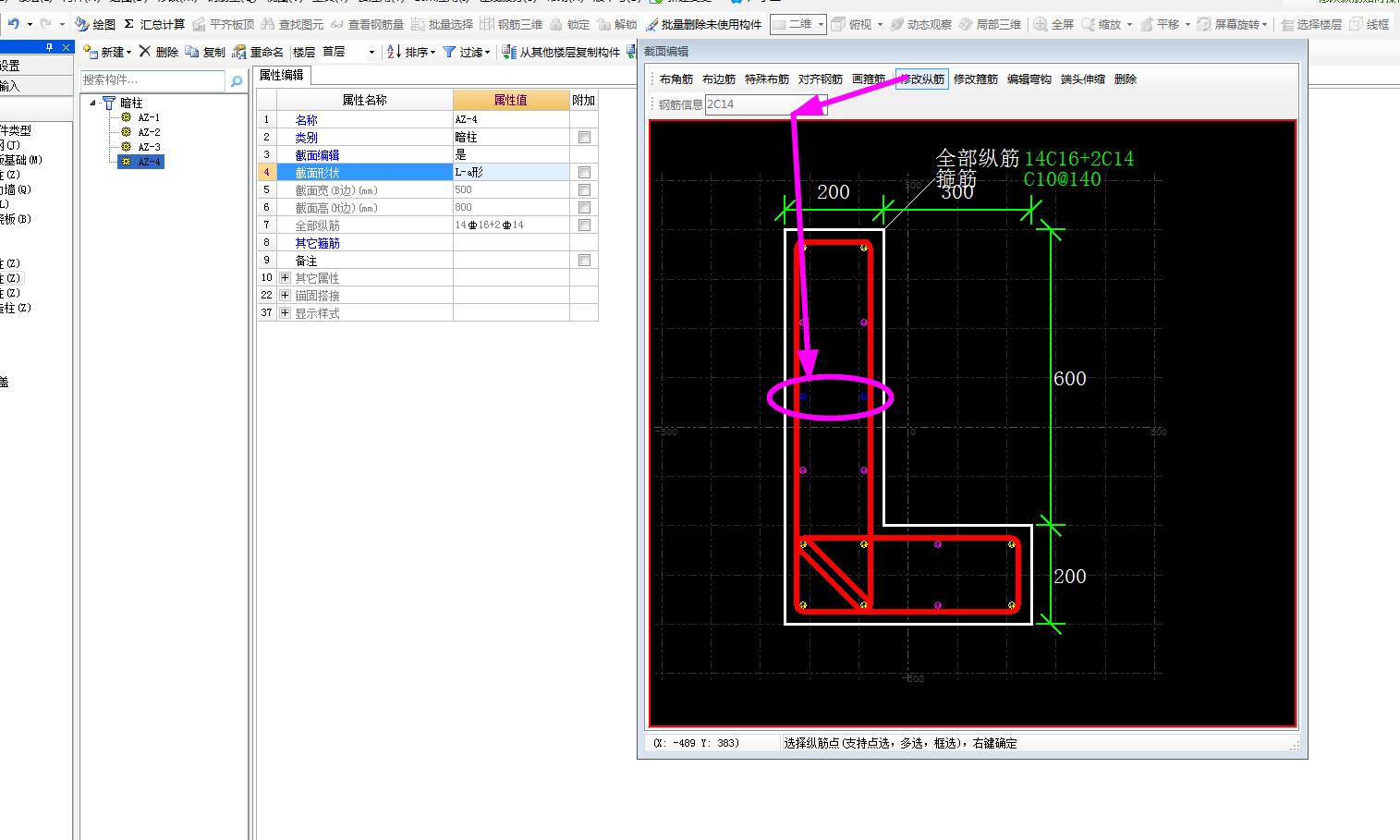This screenshot has width=1400, height=840.
Task: Click the redo arrow icon
Action: [45, 24]
